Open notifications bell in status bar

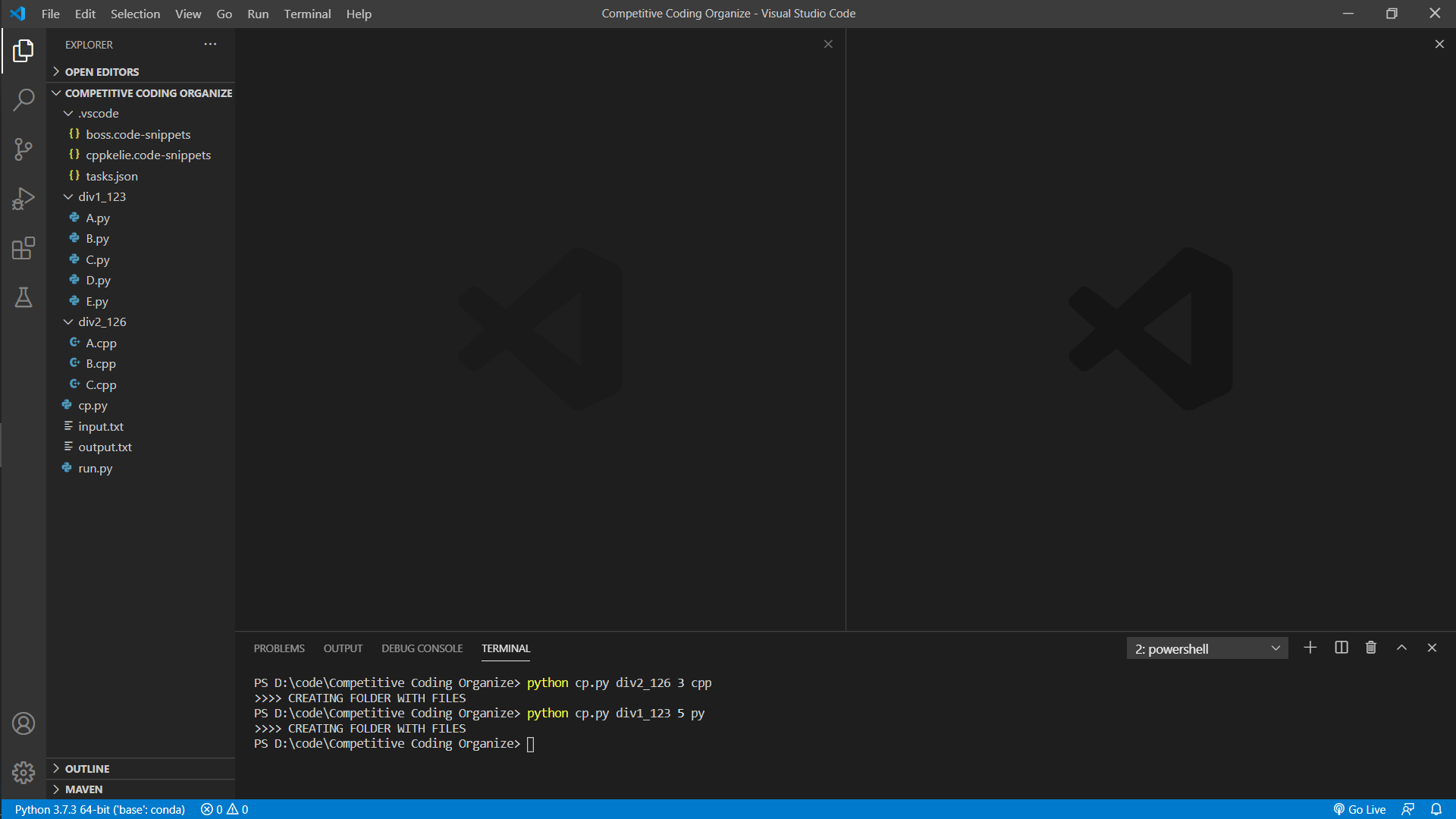click(x=1436, y=809)
